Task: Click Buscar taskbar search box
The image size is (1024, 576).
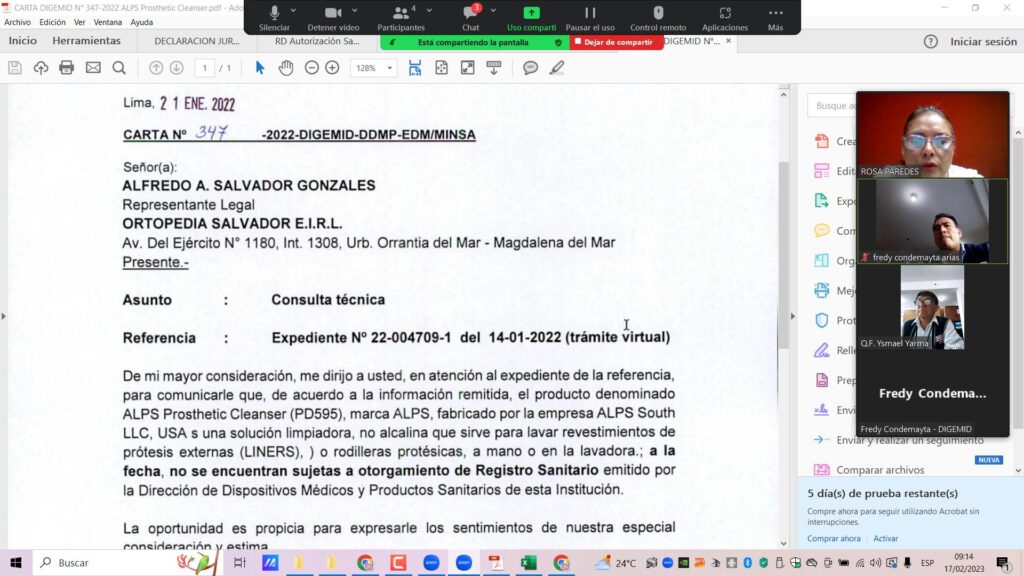Action: (x=127, y=562)
